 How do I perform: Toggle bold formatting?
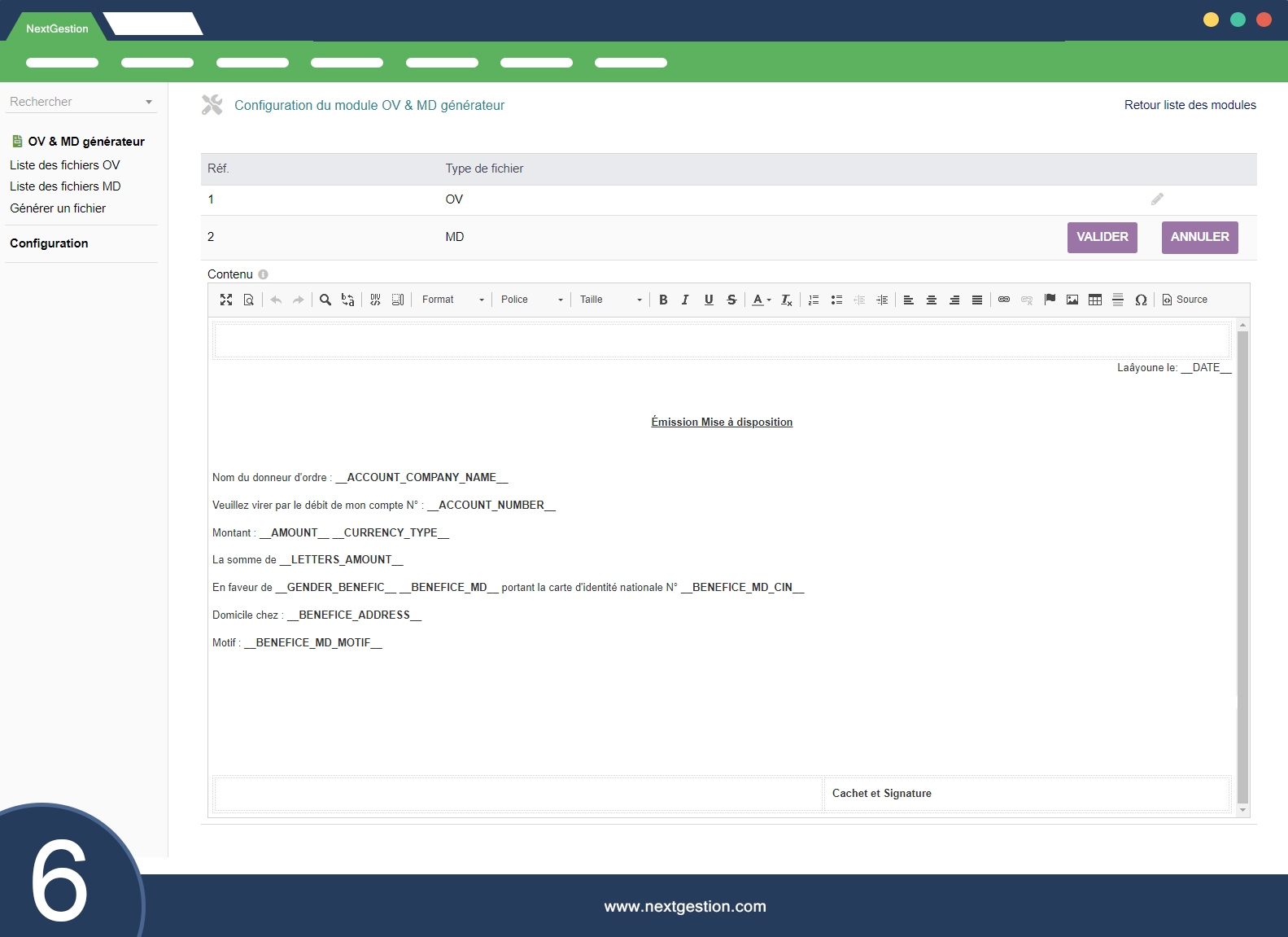(x=663, y=300)
